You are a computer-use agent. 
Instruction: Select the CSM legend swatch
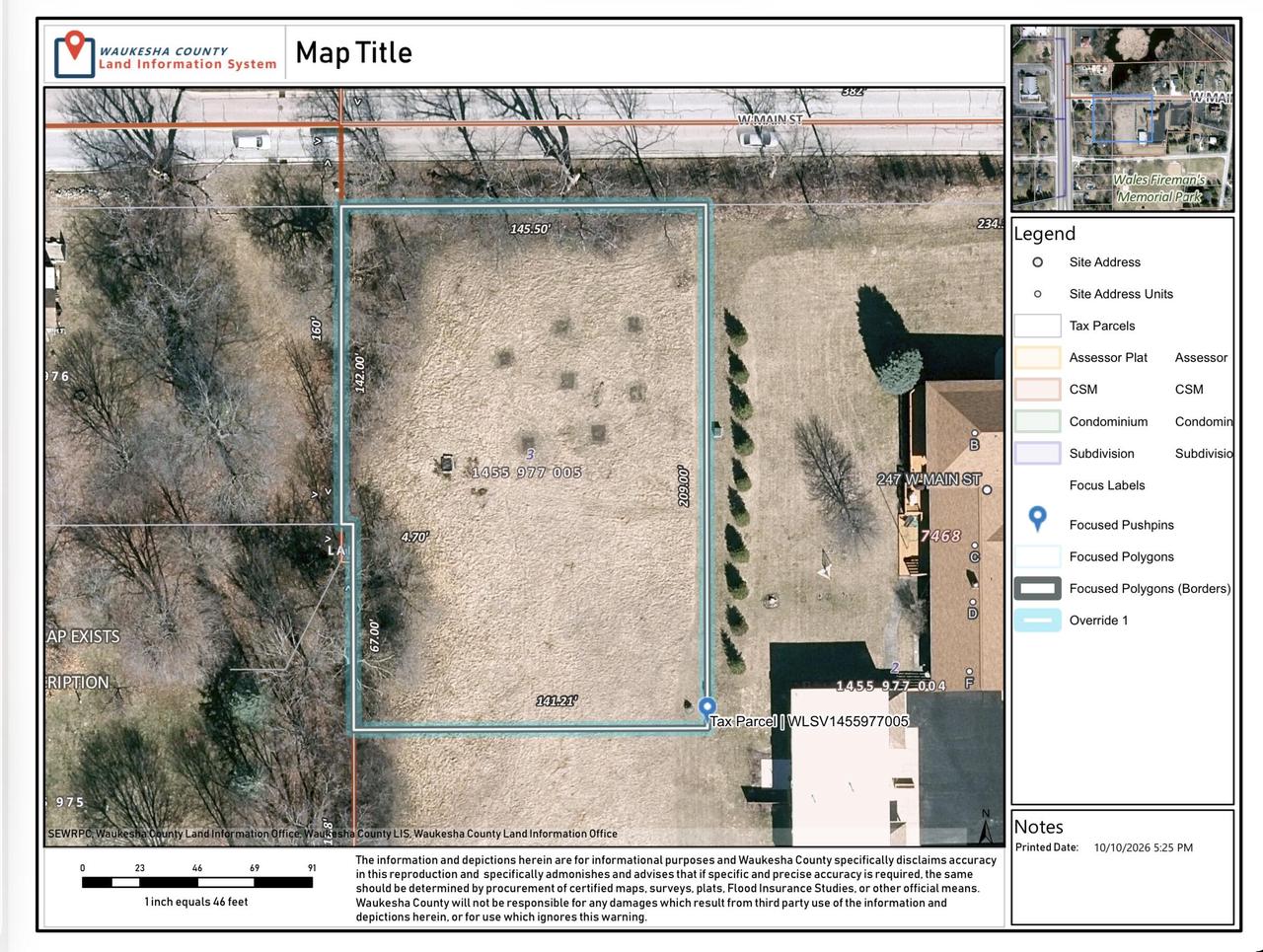tap(1037, 390)
